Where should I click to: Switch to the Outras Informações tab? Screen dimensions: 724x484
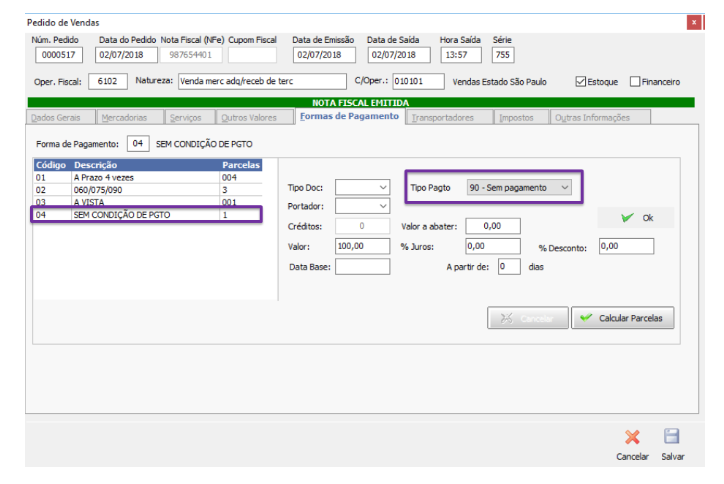coord(600,118)
